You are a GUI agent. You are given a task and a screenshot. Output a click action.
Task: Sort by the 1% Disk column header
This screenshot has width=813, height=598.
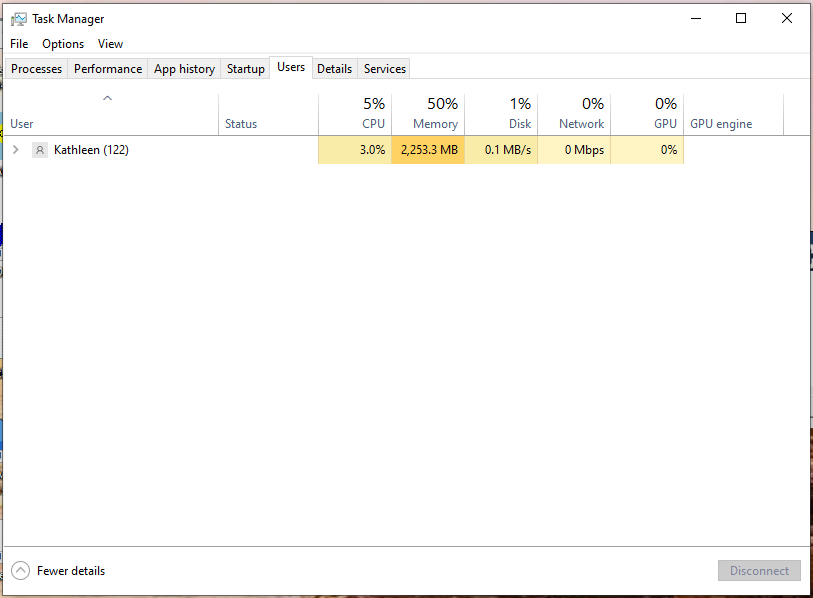pyautogui.click(x=501, y=115)
